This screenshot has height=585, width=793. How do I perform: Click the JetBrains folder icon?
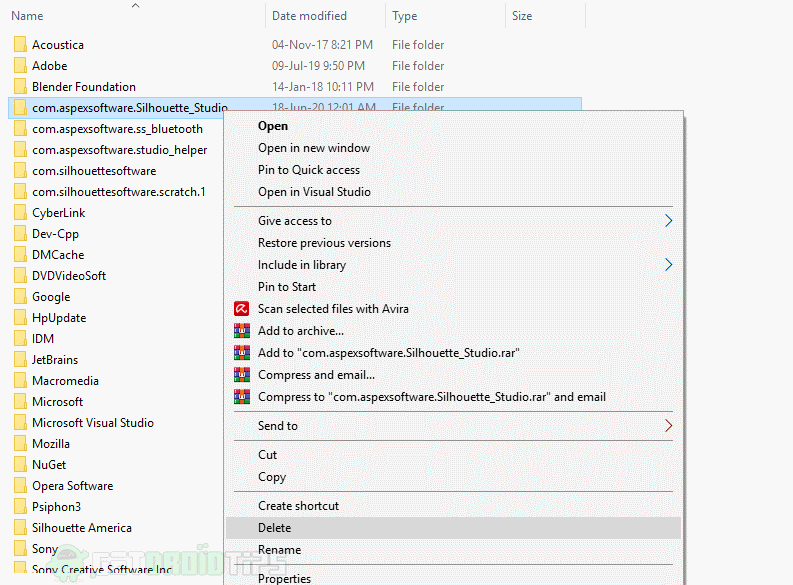(20, 359)
